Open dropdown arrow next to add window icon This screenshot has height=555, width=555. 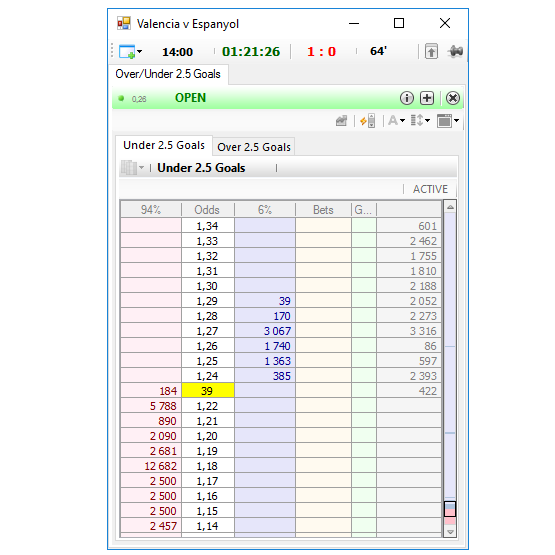pos(139,52)
